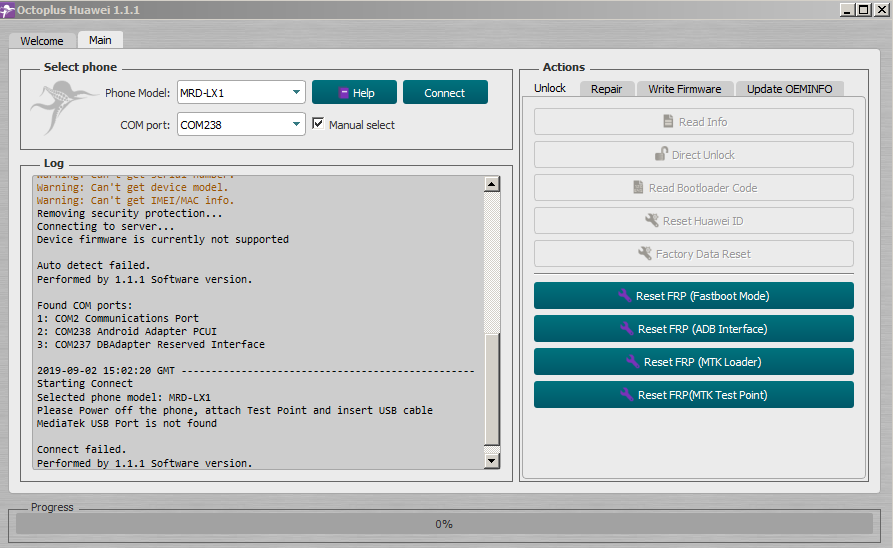Screen dimensions: 893x548
Task: Click log line about attaching Test Point
Action: pos(235,410)
